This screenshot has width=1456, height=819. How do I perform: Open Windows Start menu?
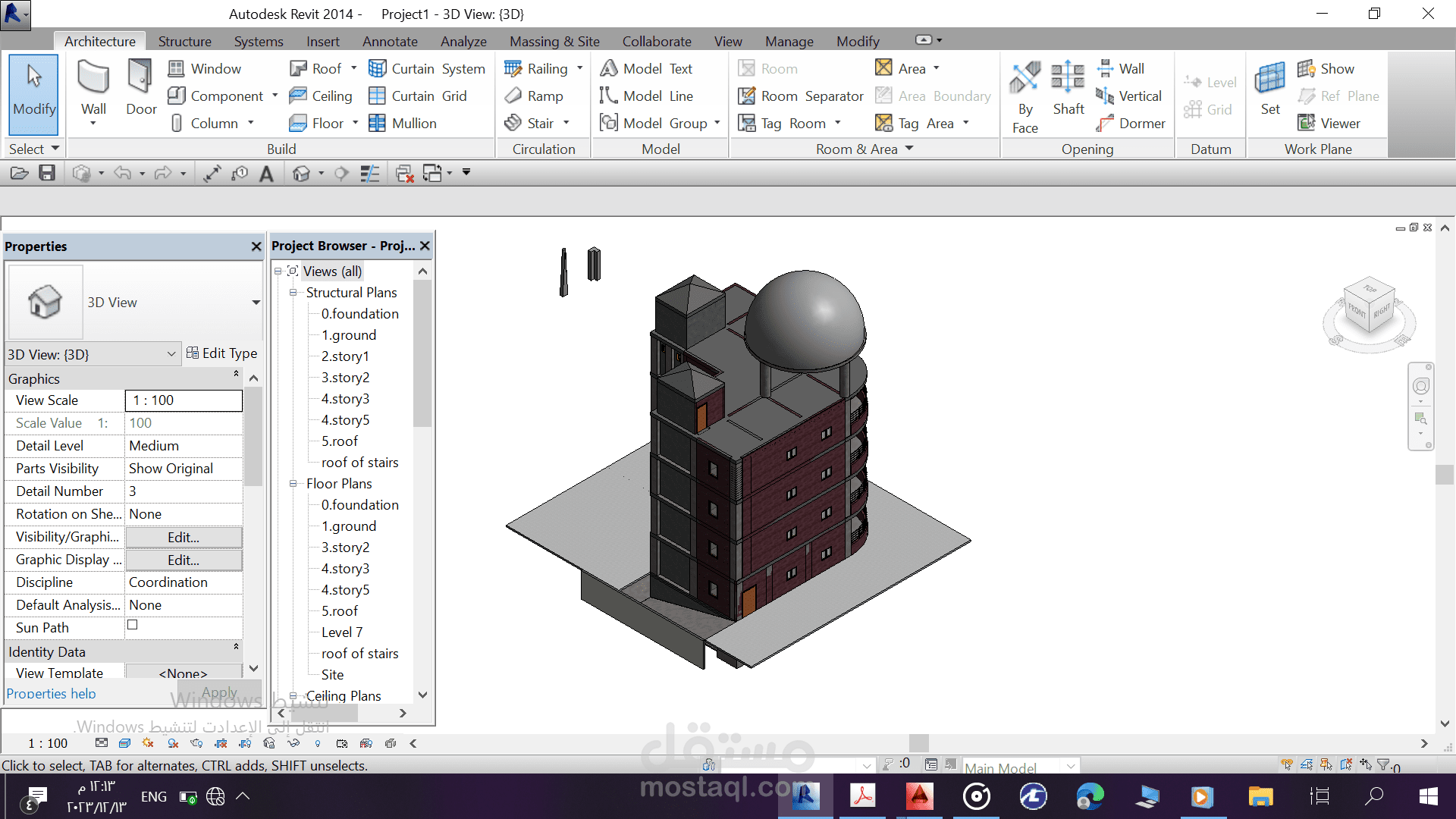[x=1429, y=796]
